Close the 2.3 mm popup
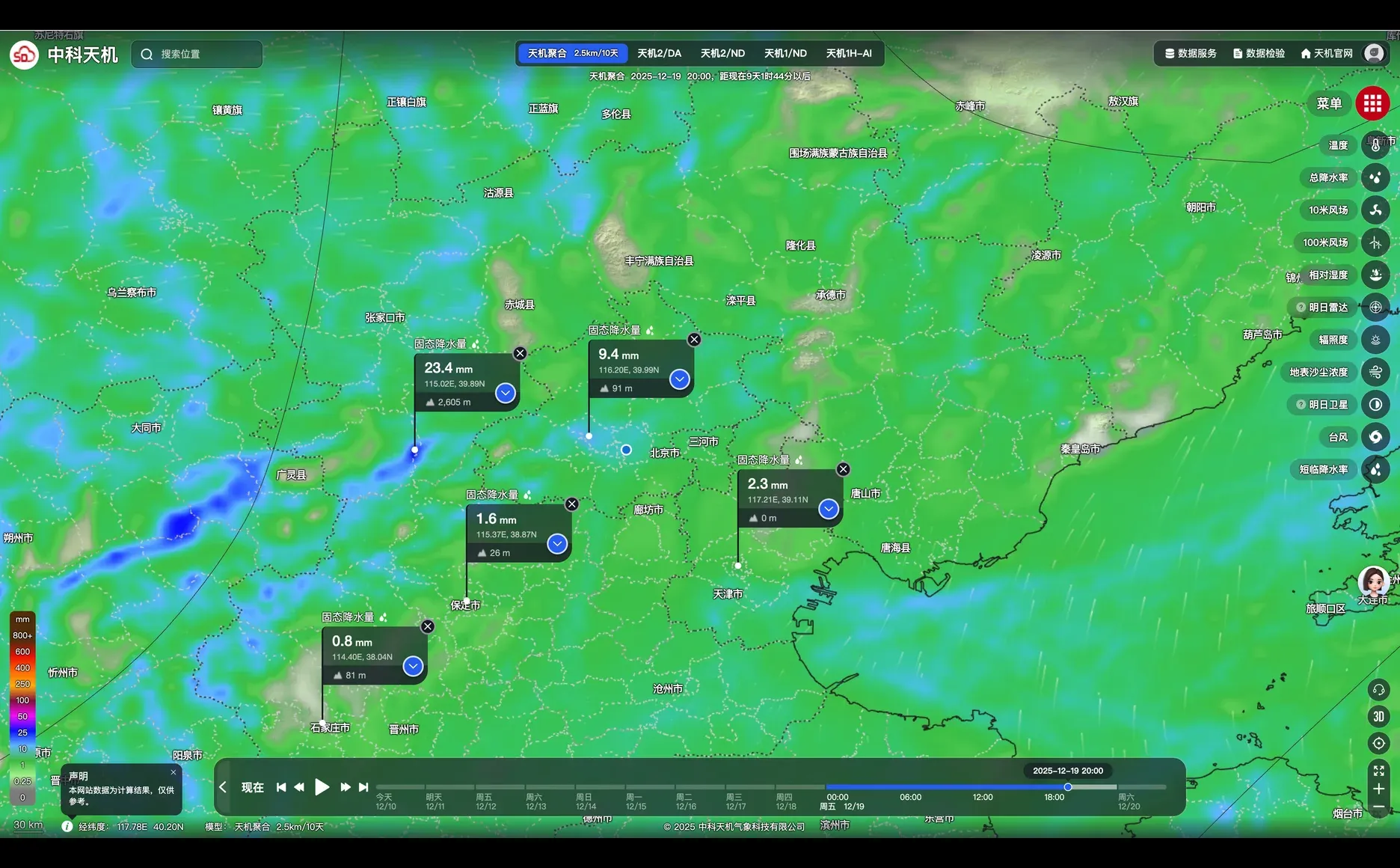The height and width of the screenshot is (868, 1400). (x=843, y=469)
